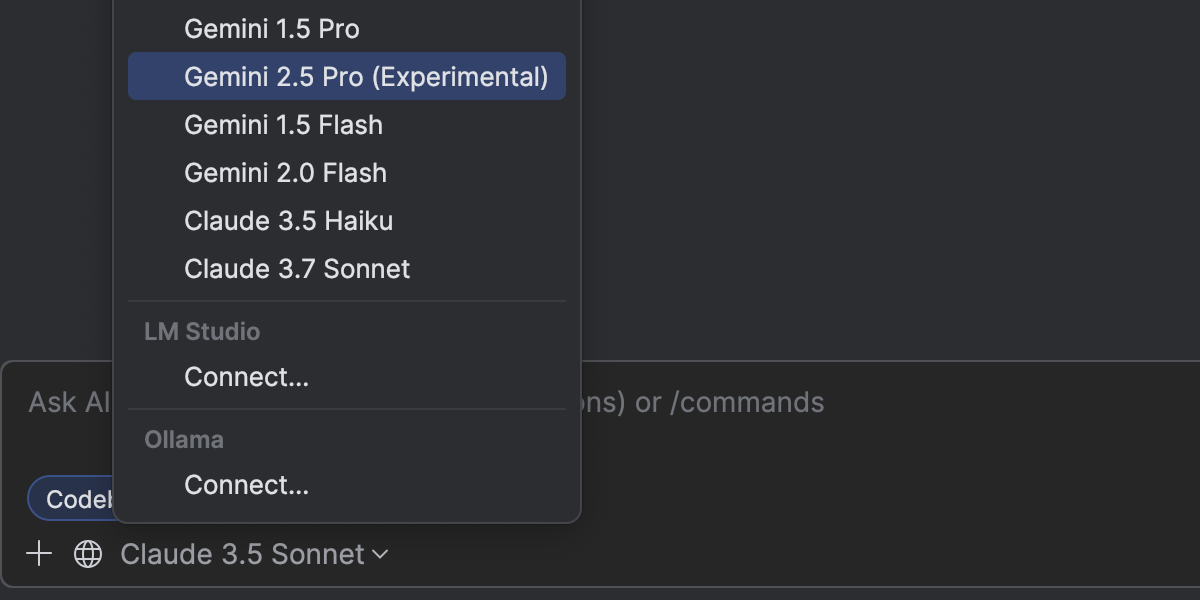Click Connect under Ollama

tap(247, 485)
